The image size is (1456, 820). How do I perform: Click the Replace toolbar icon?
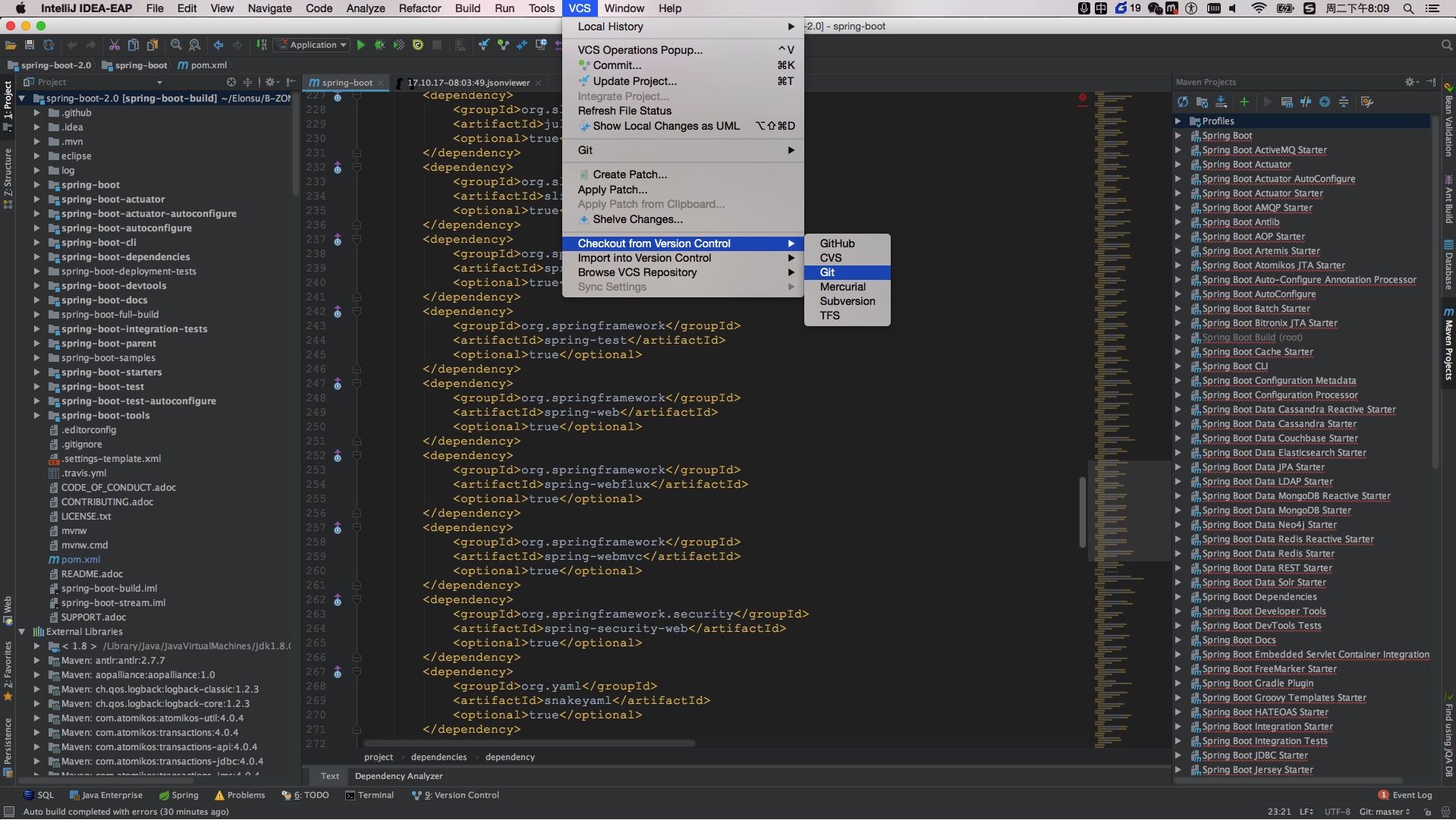point(195,45)
